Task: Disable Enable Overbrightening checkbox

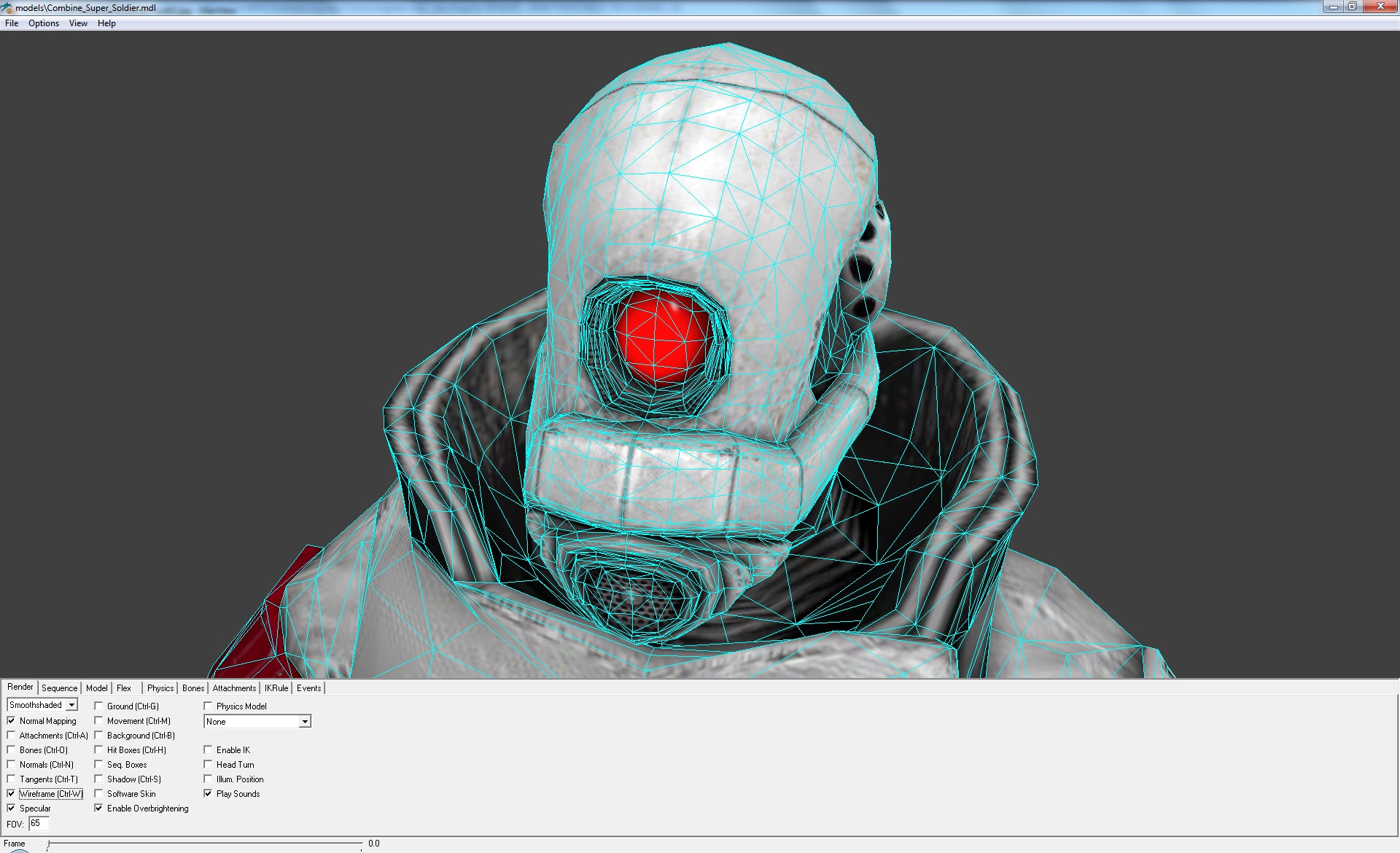Action: tap(99, 809)
